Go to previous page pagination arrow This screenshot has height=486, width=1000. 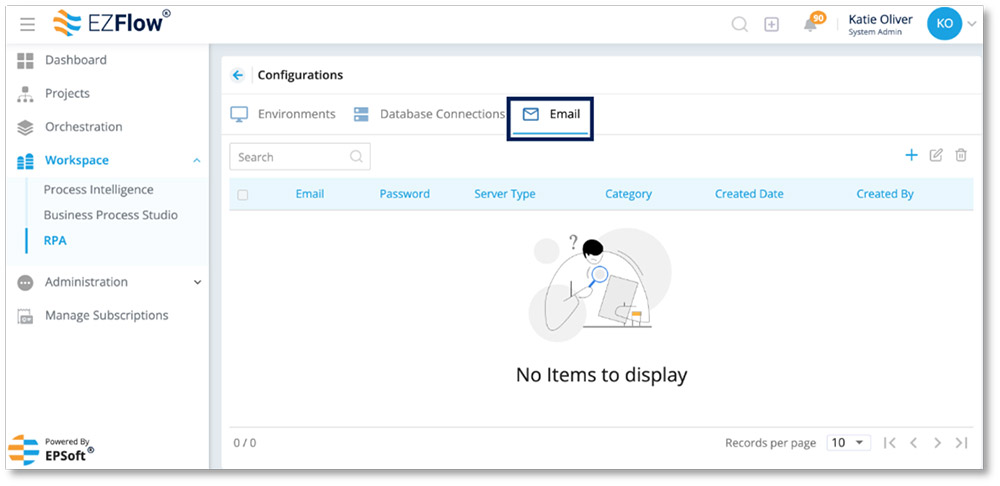[x=914, y=443]
